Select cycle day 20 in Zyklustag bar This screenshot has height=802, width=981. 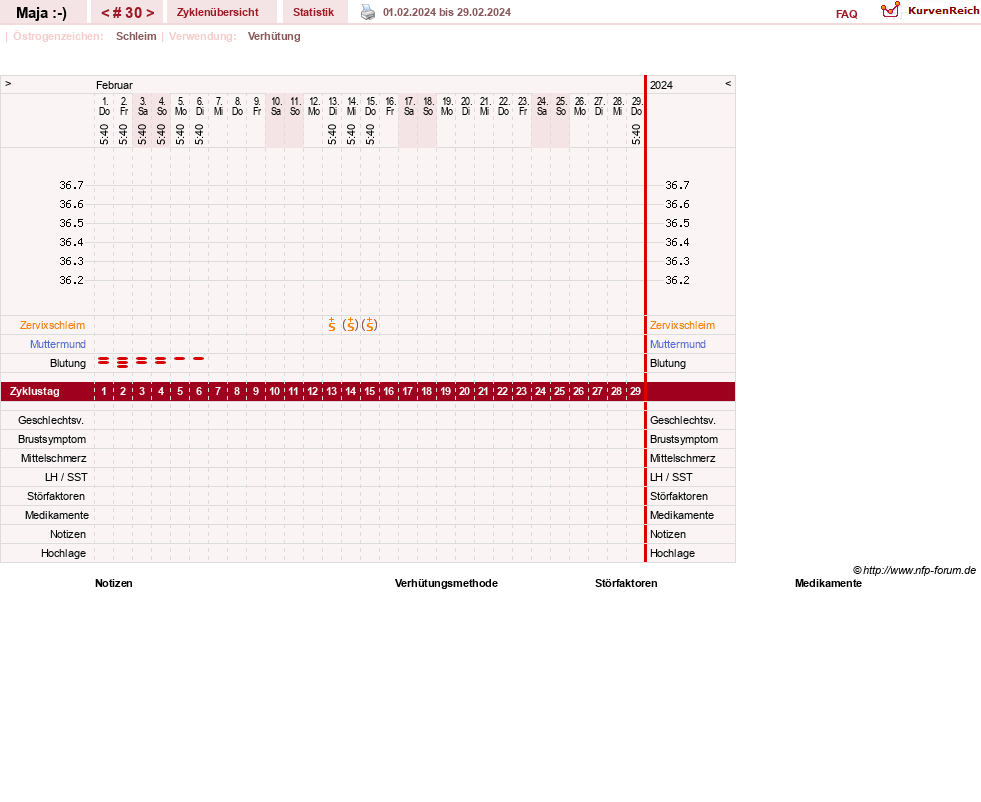[x=464, y=392]
